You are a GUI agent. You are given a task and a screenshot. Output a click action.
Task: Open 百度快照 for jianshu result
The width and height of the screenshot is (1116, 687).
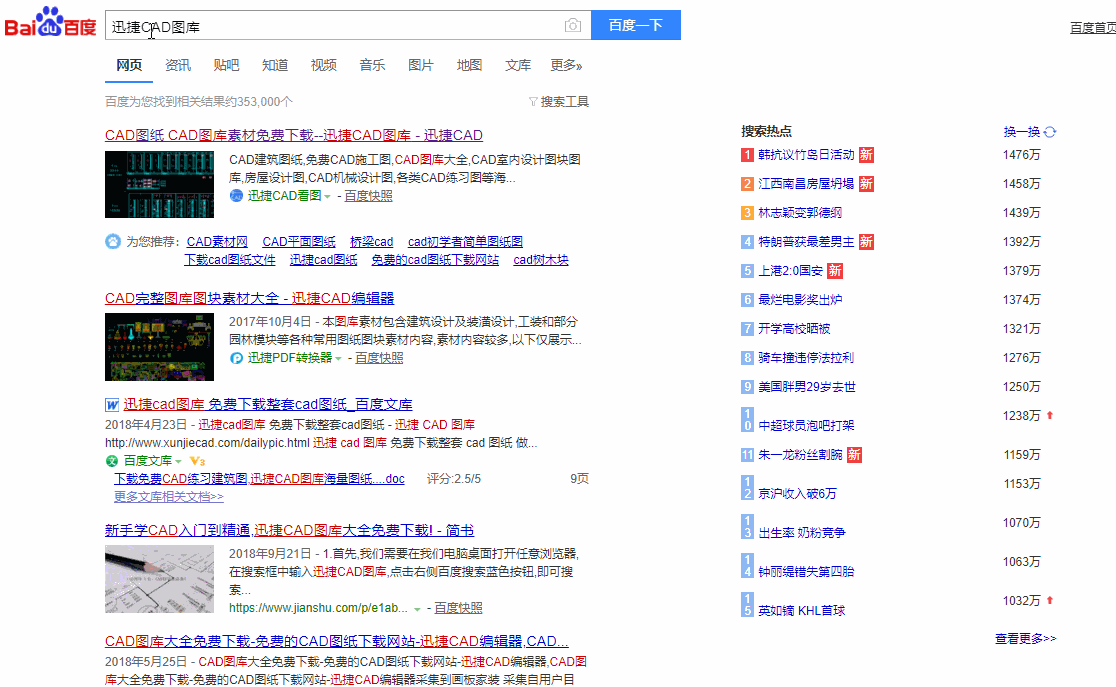click(458, 608)
